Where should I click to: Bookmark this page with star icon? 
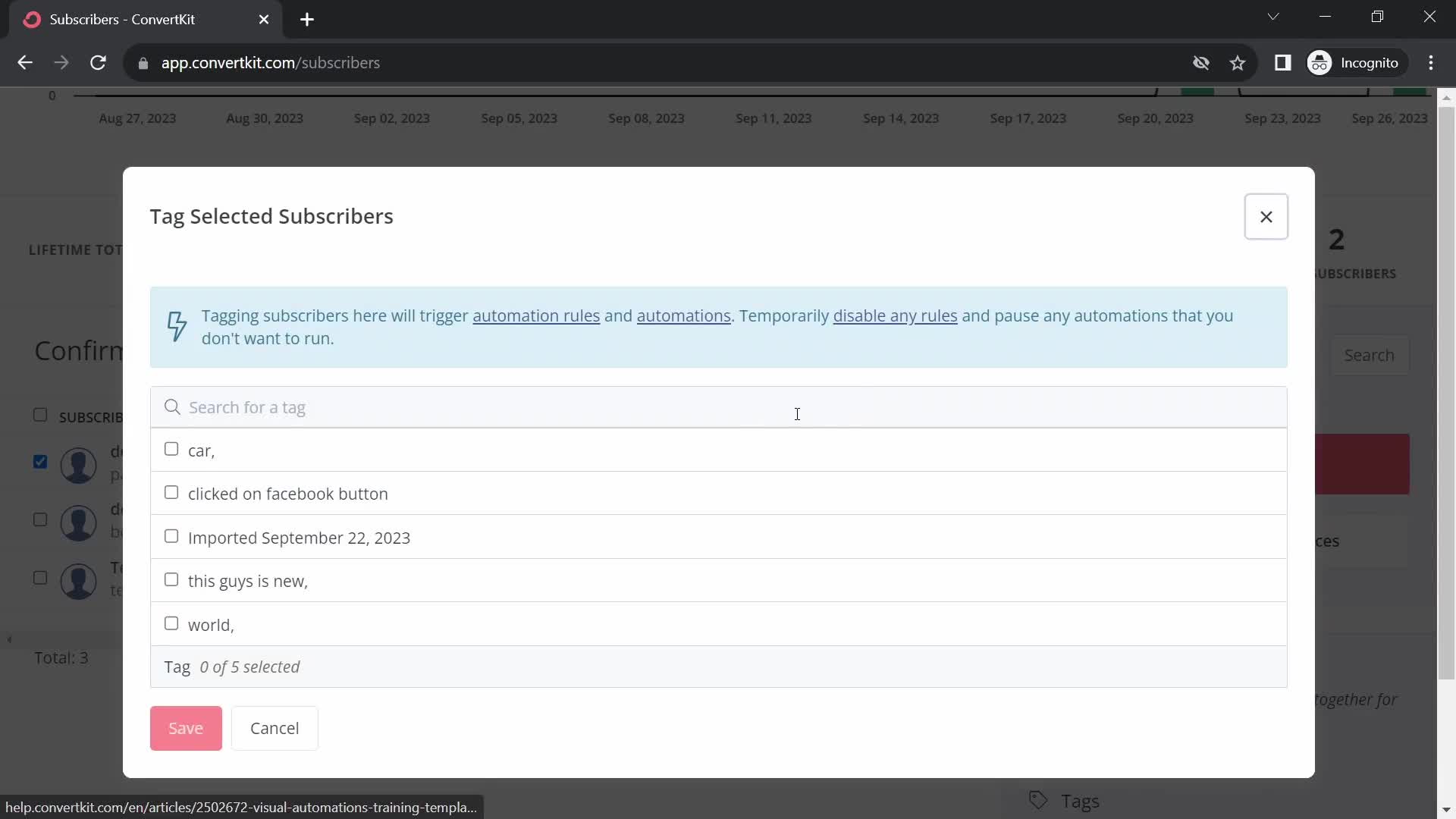tap(1238, 63)
